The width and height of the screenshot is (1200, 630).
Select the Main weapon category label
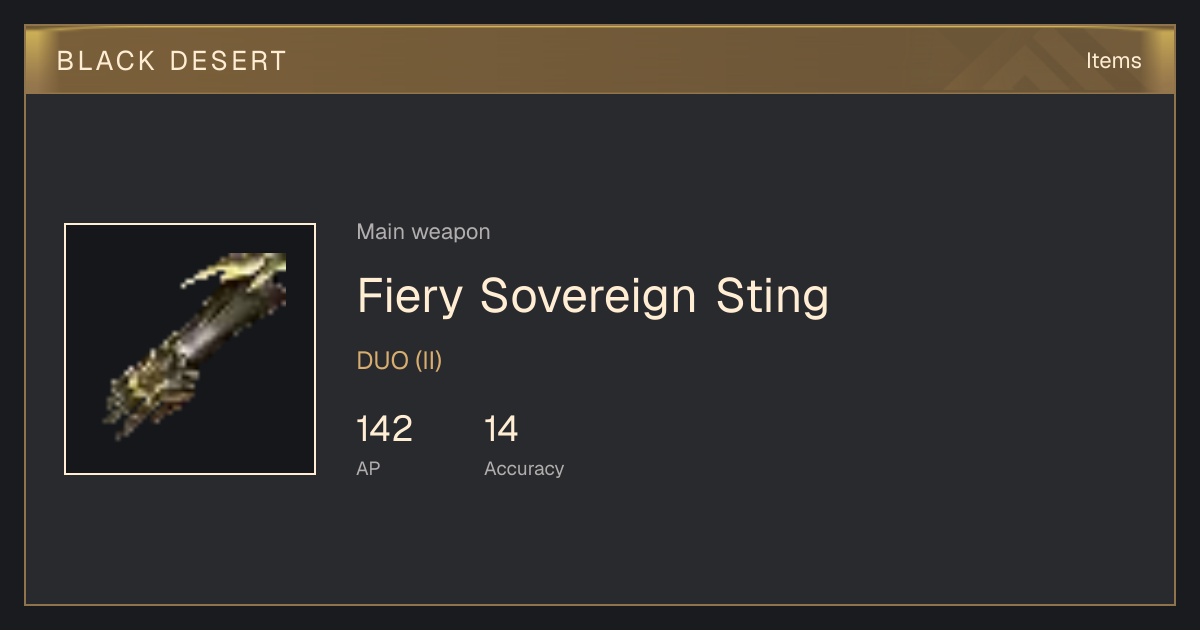pyautogui.click(x=423, y=232)
